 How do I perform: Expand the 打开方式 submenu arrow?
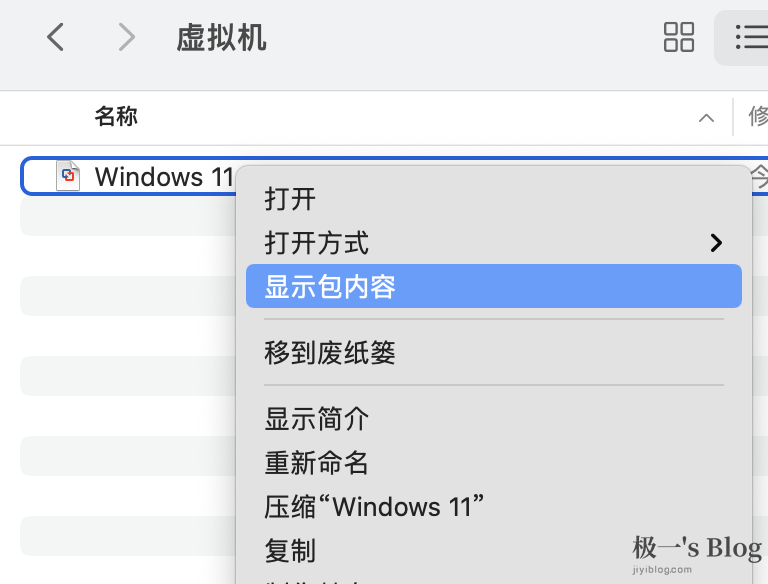716,243
